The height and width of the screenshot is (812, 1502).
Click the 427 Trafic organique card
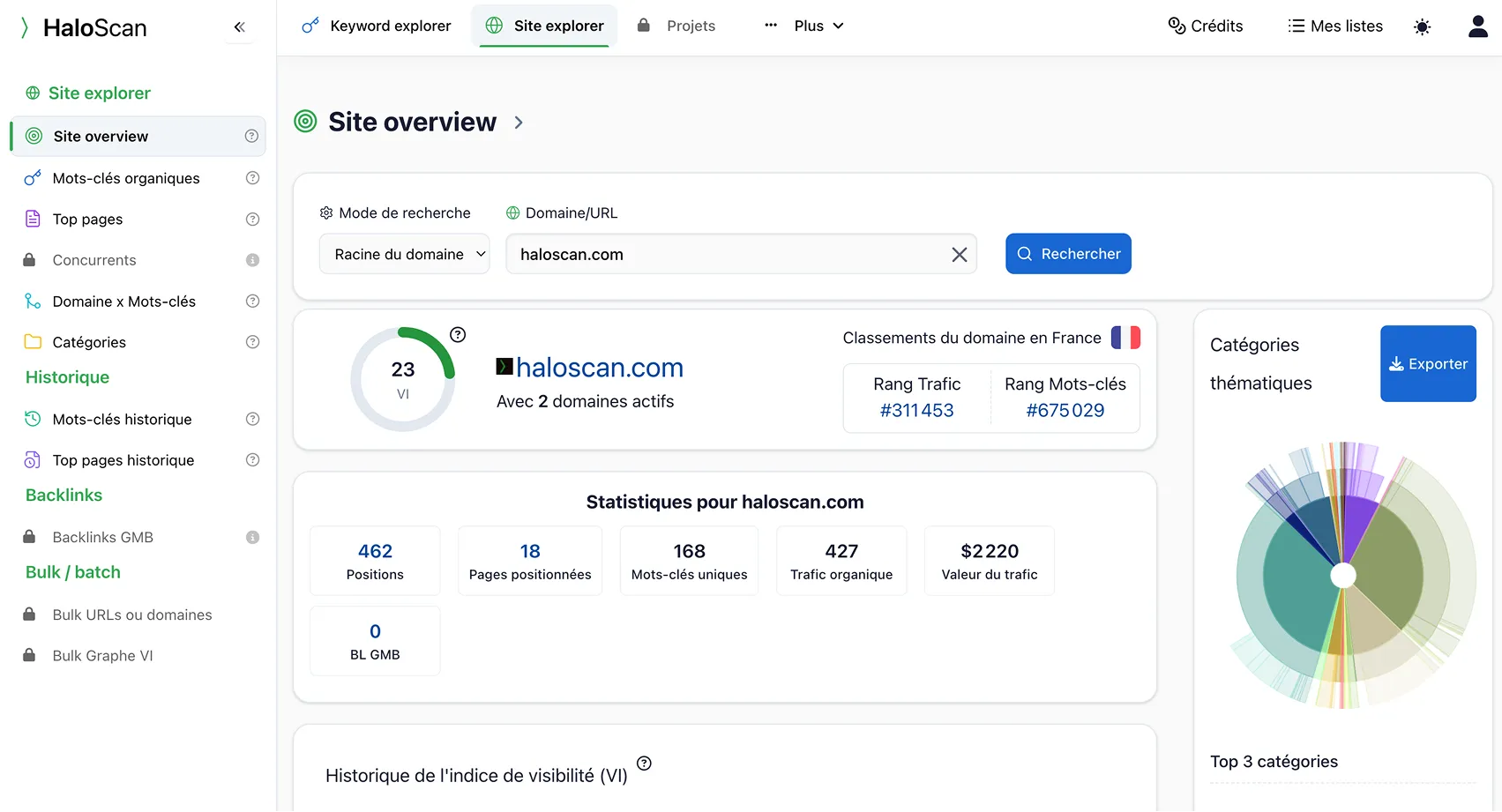click(841, 561)
